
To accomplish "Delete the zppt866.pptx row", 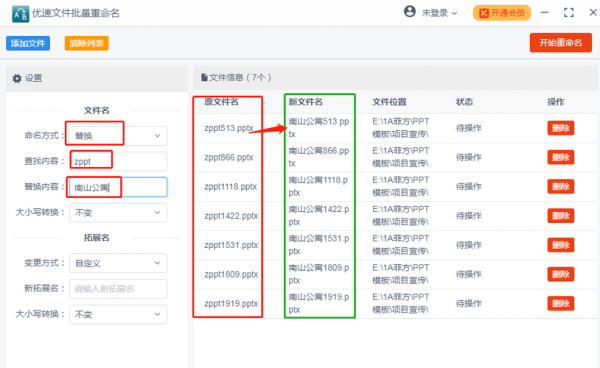I will [561, 157].
